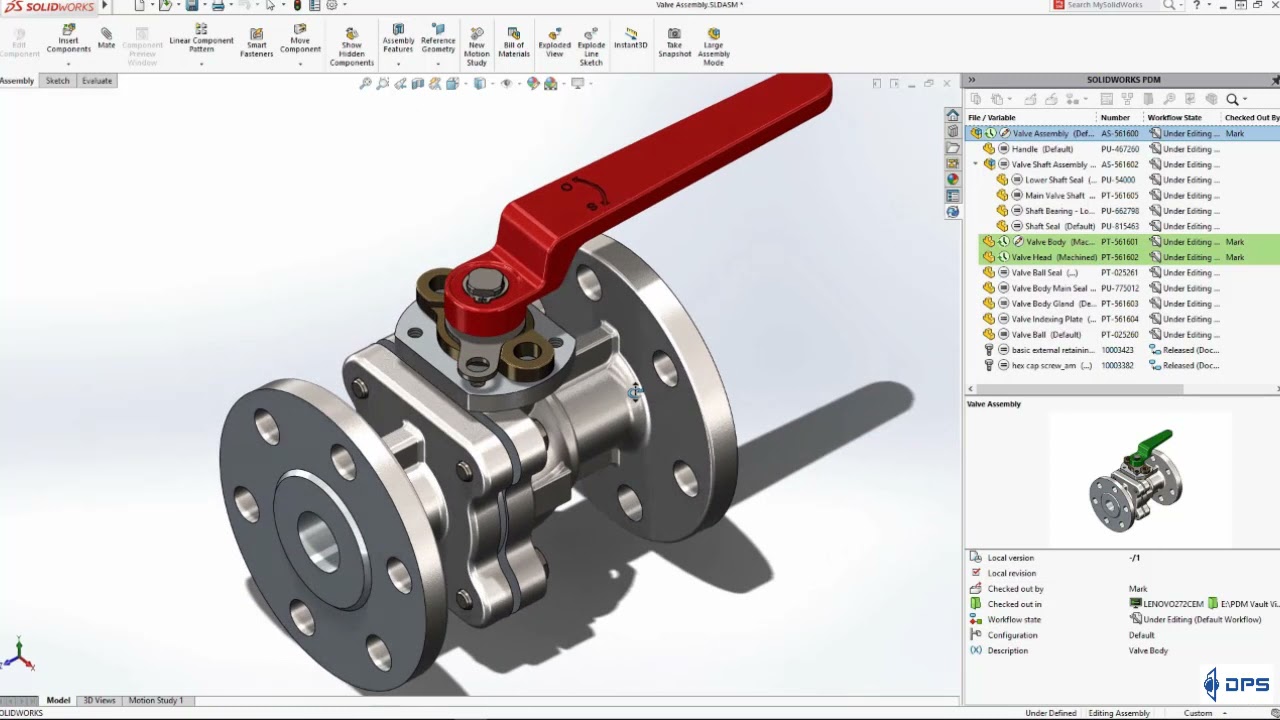The width and height of the screenshot is (1280, 720).
Task: Switch to the Assembly ribbon tab
Action: coord(17,81)
